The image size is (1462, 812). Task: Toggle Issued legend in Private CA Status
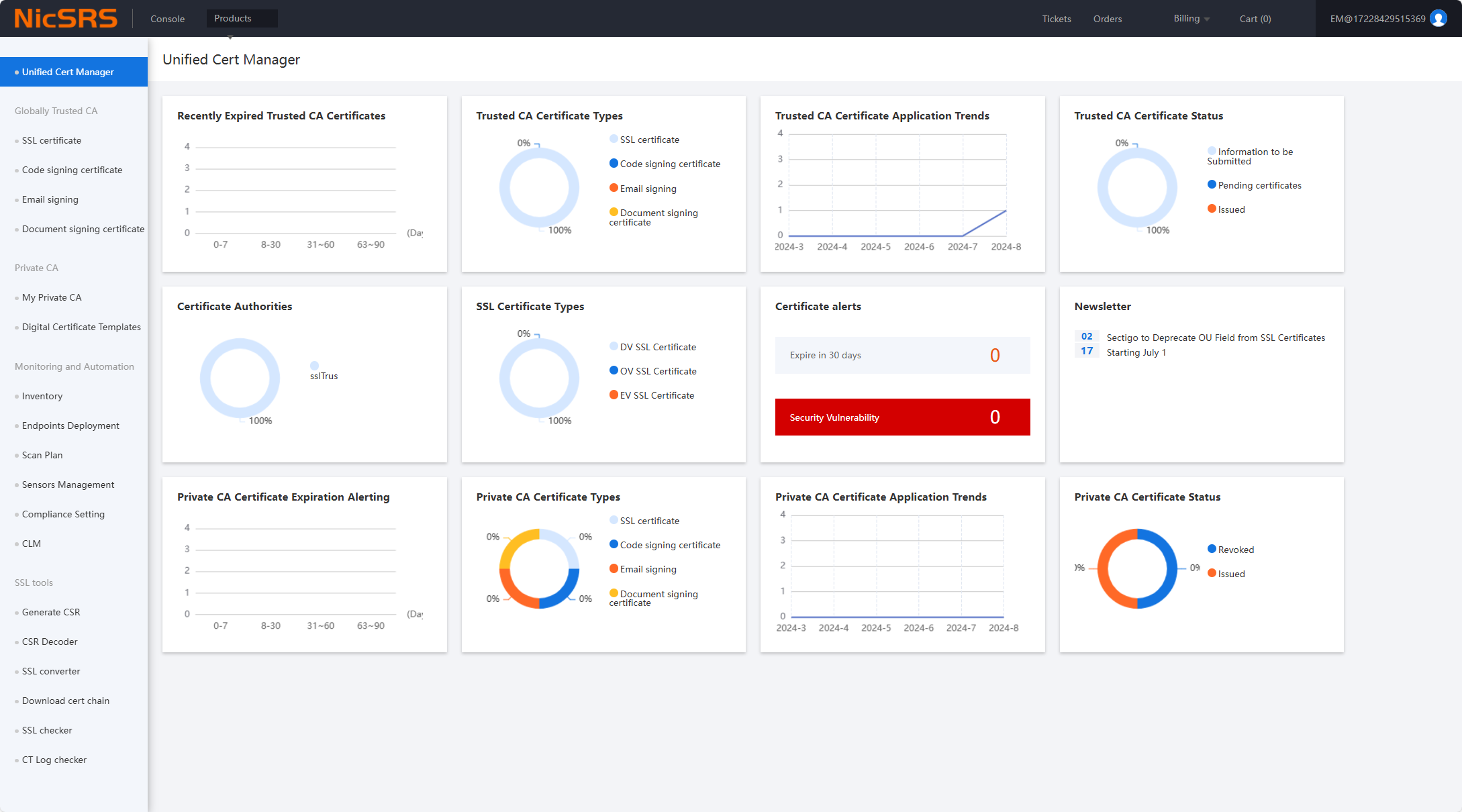(x=1226, y=574)
